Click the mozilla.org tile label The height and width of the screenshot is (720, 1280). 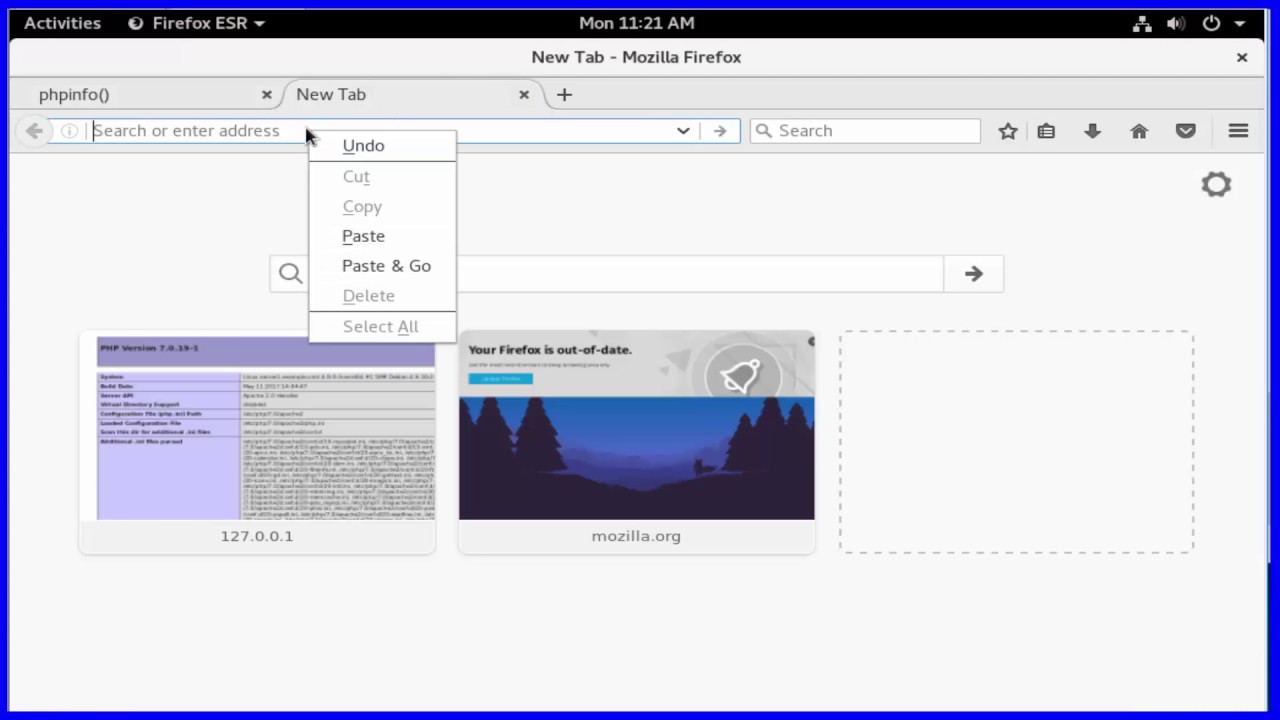(636, 536)
